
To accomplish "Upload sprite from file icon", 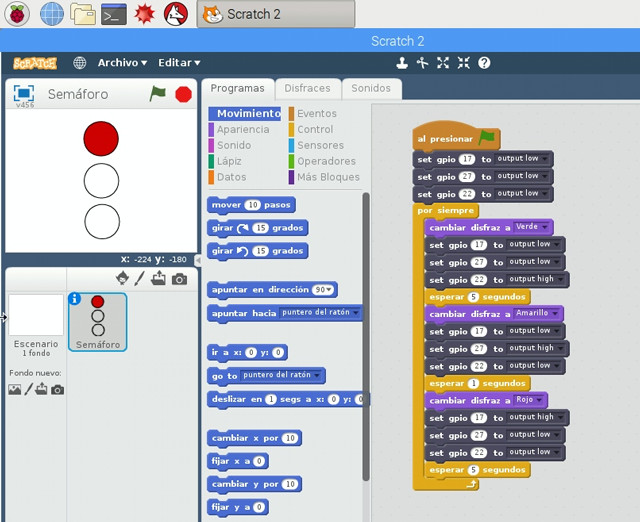I will click(158, 278).
